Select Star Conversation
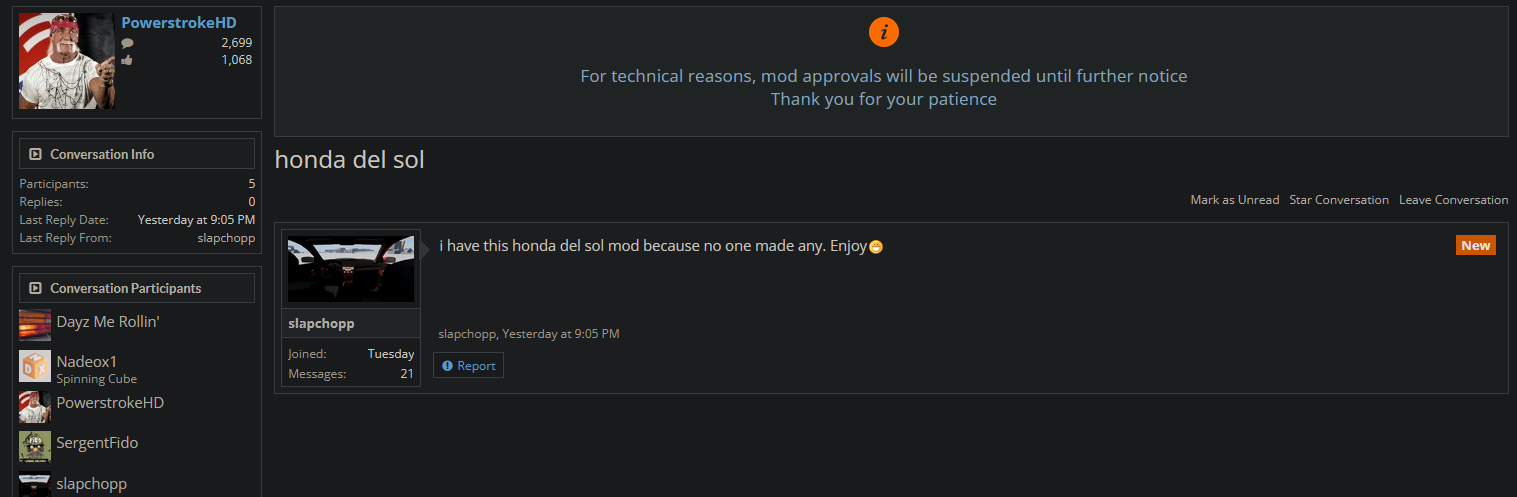 1339,200
